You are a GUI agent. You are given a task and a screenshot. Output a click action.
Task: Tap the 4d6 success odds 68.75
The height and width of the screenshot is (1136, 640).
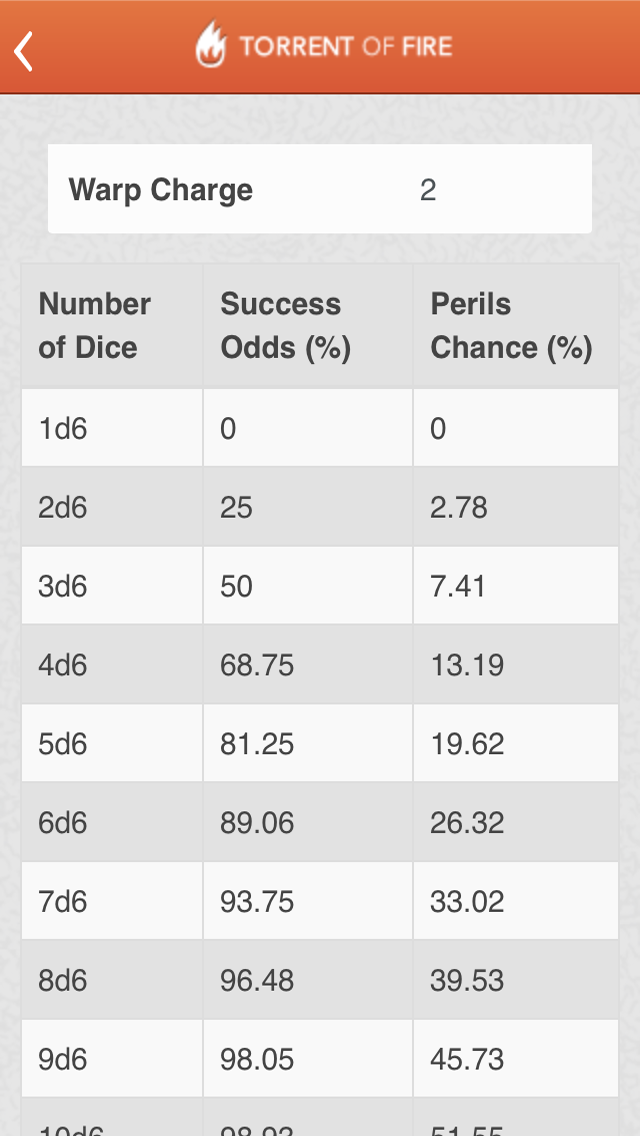[257, 666]
